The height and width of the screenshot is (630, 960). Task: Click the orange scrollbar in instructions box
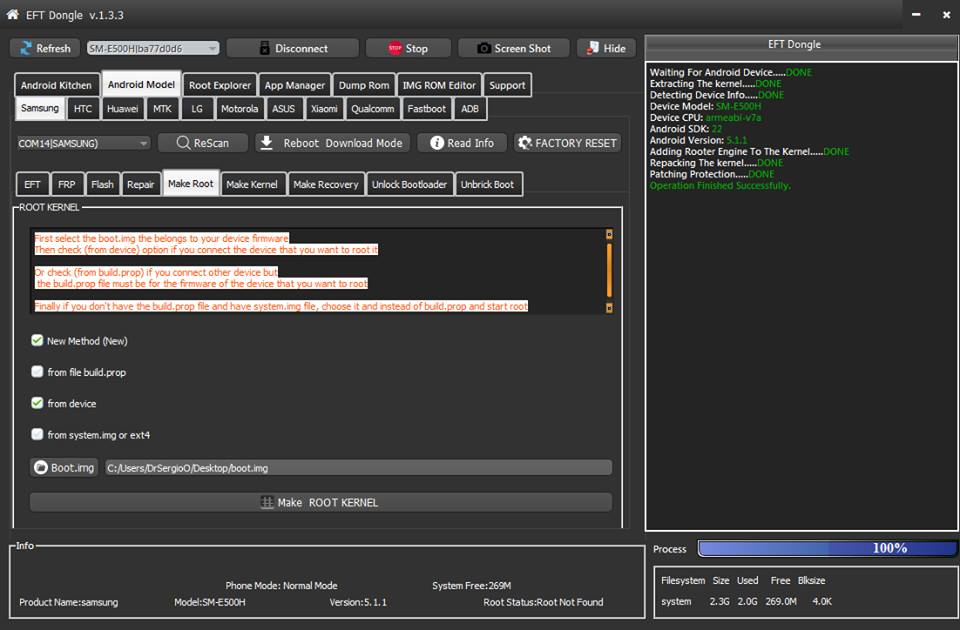click(x=609, y=270)
